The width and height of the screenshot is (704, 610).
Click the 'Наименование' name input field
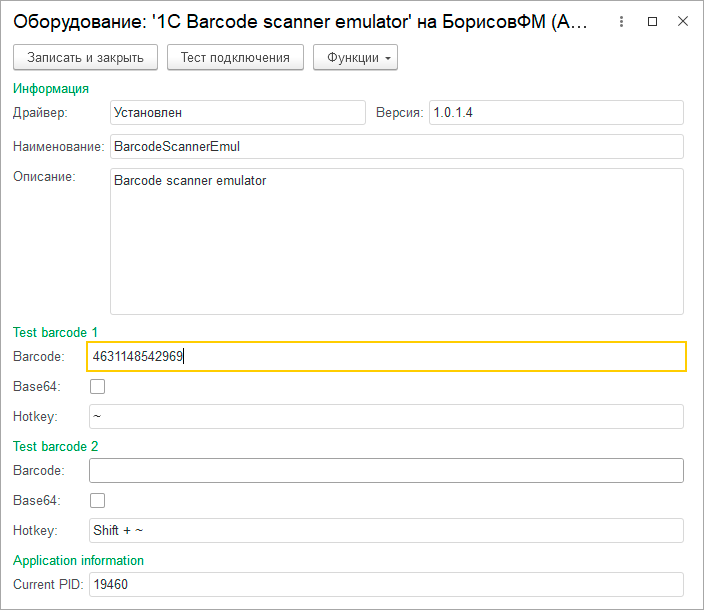396,146
